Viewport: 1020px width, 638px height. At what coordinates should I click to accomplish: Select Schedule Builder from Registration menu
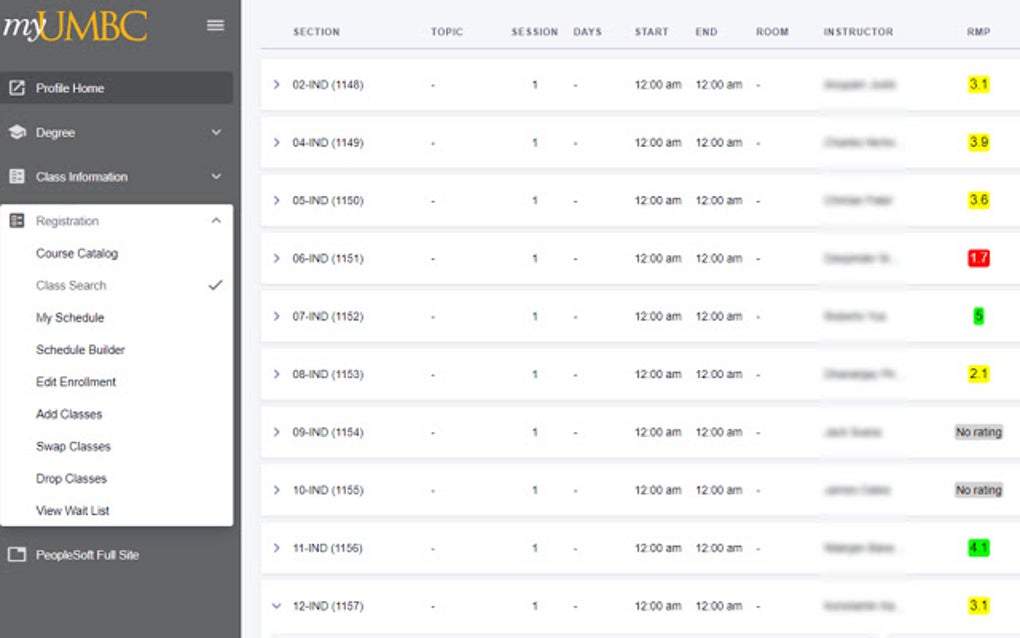tap(80, 350)
